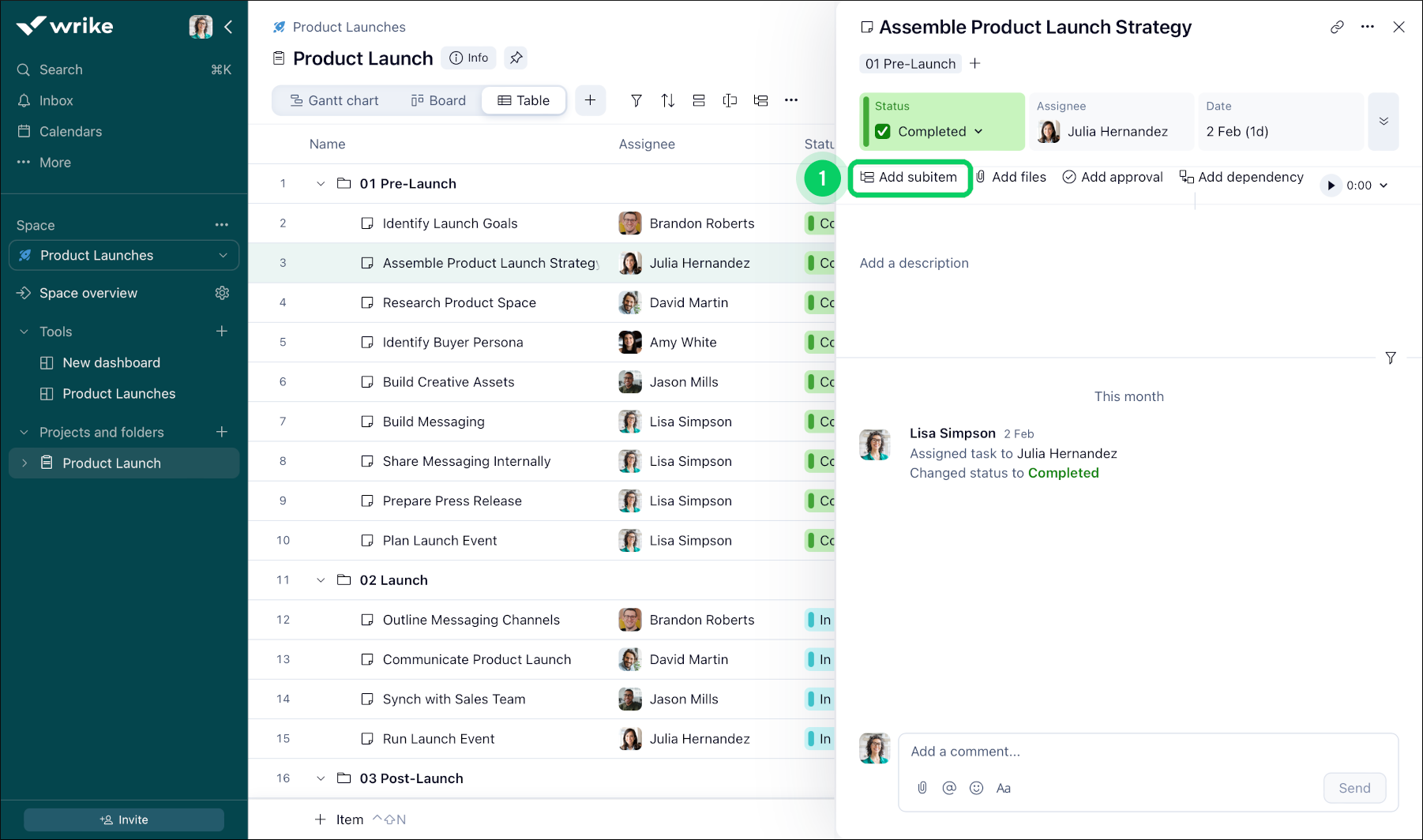The image size is (1423, 840).
Task: Open the emoji picker in comment box
Action: [976, 788]
